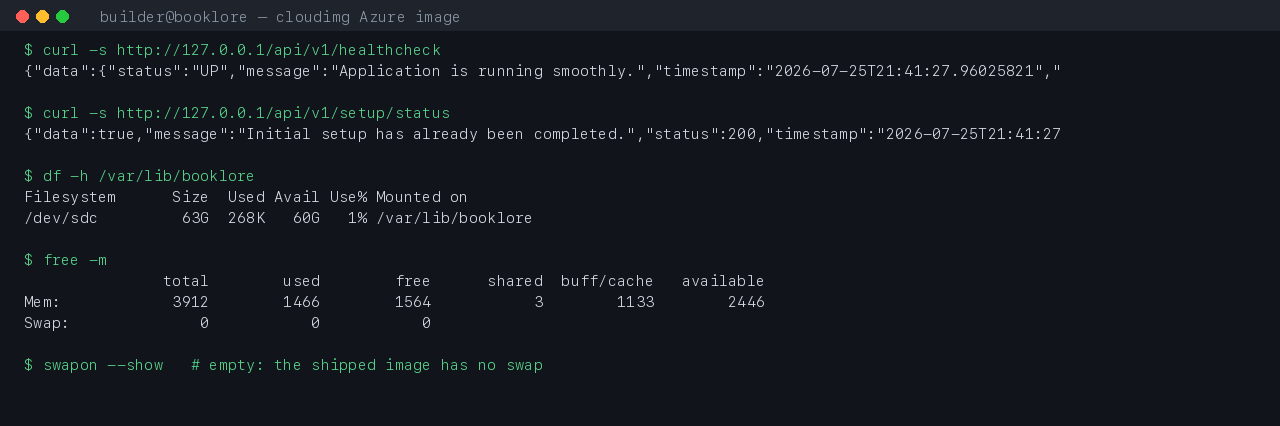This screenshot has height=426, width=1280.
Task: Click the 'buff/cache' column header
Action: 607,281
